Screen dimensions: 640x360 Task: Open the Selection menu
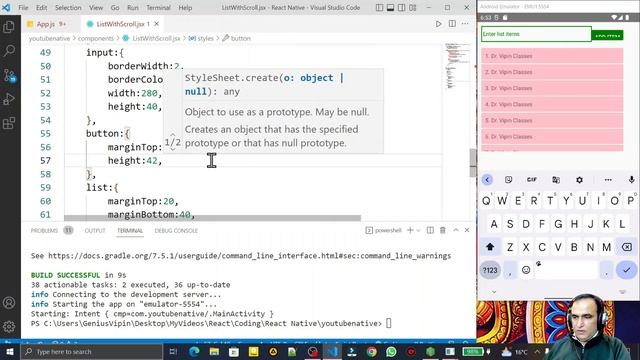[x=68, y=7]
